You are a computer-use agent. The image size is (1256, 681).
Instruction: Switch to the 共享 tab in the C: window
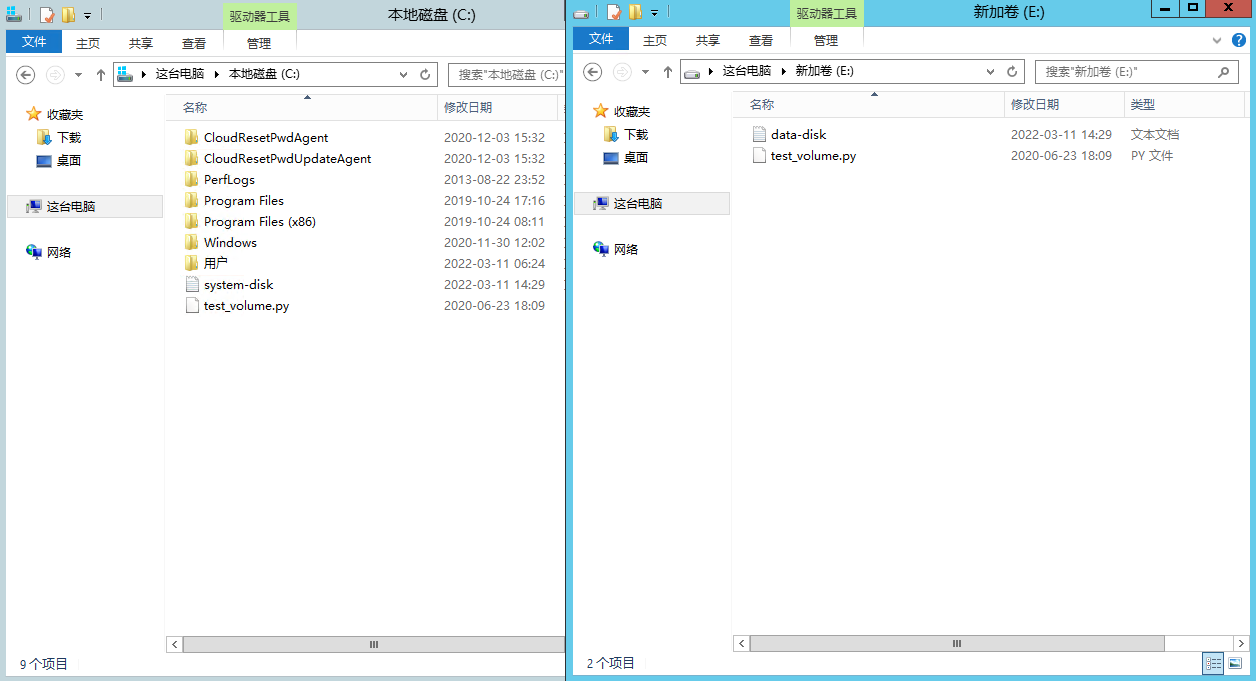coord(141,43)
